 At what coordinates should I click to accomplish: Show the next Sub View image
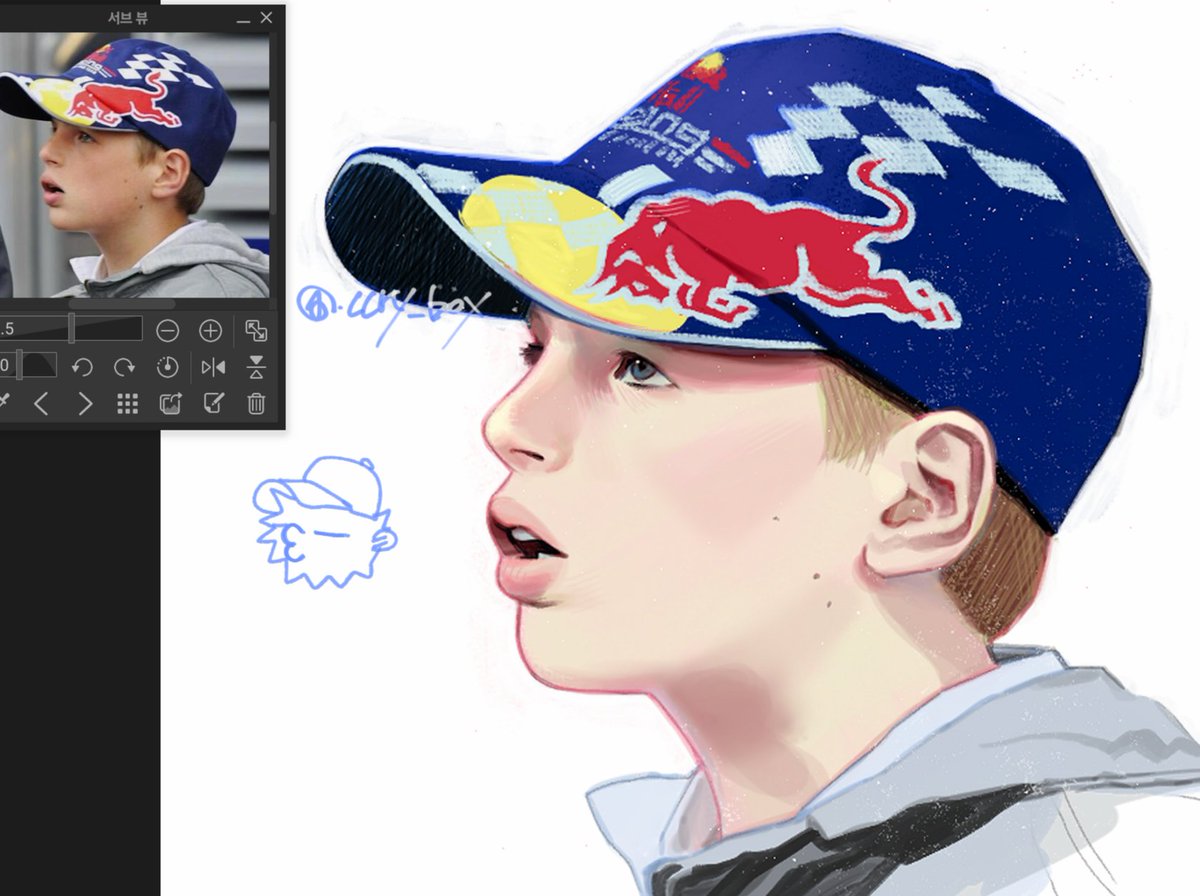[x=85, y=404]
